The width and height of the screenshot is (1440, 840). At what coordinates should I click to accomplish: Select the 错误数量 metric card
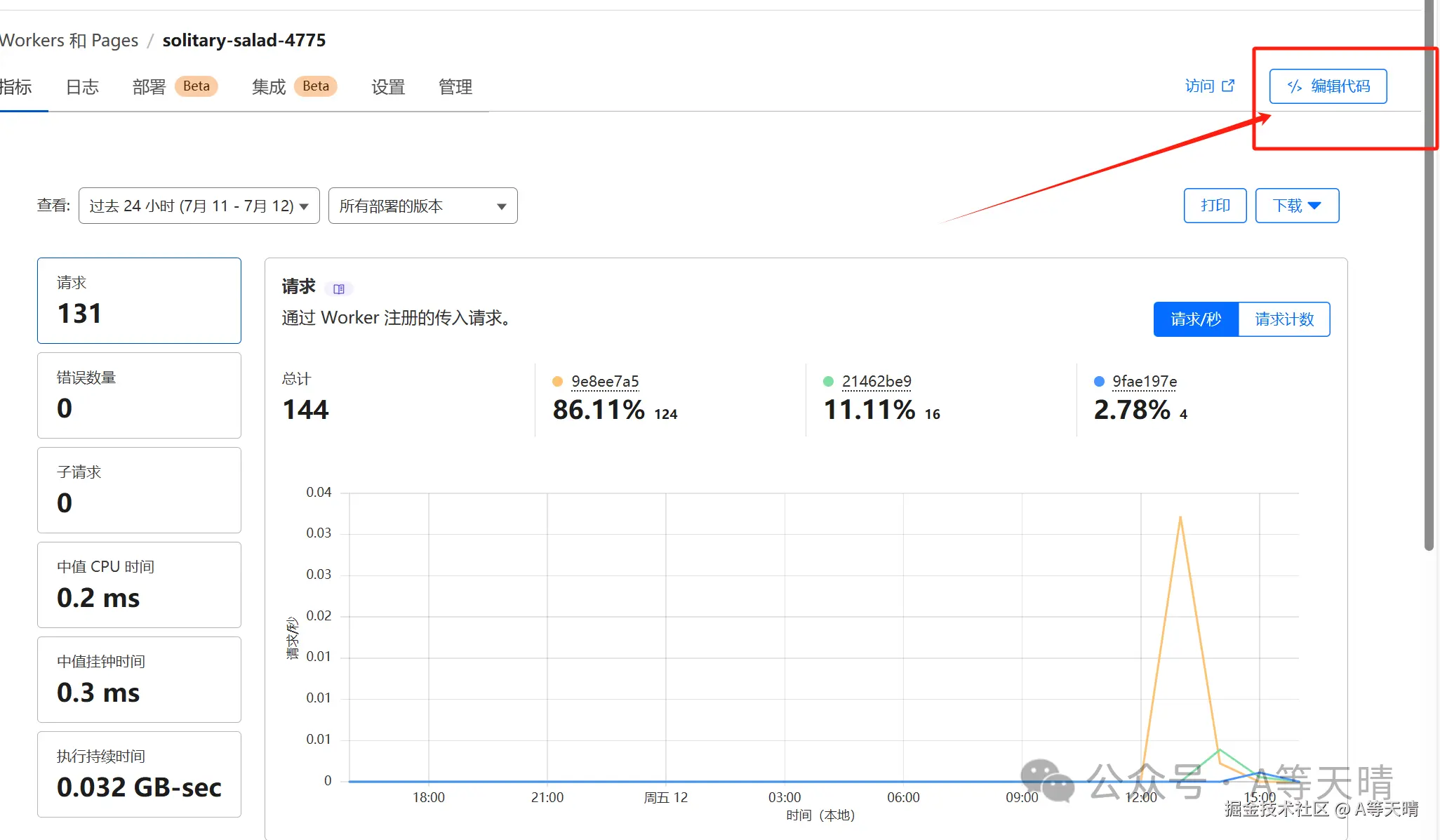(x=139, y=395)
